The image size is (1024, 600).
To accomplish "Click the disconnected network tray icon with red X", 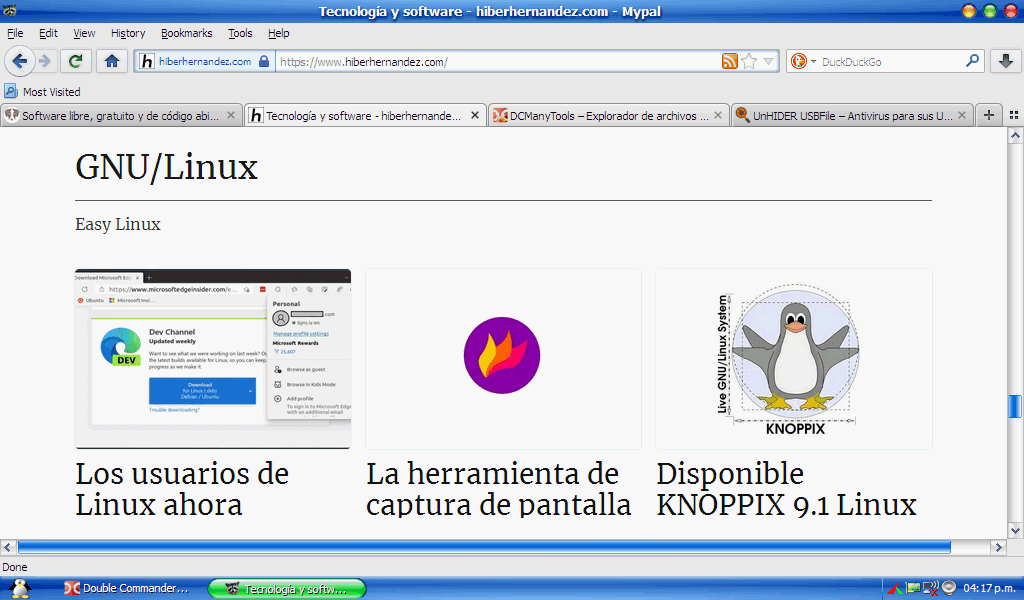I will click(x=931, y=588).
